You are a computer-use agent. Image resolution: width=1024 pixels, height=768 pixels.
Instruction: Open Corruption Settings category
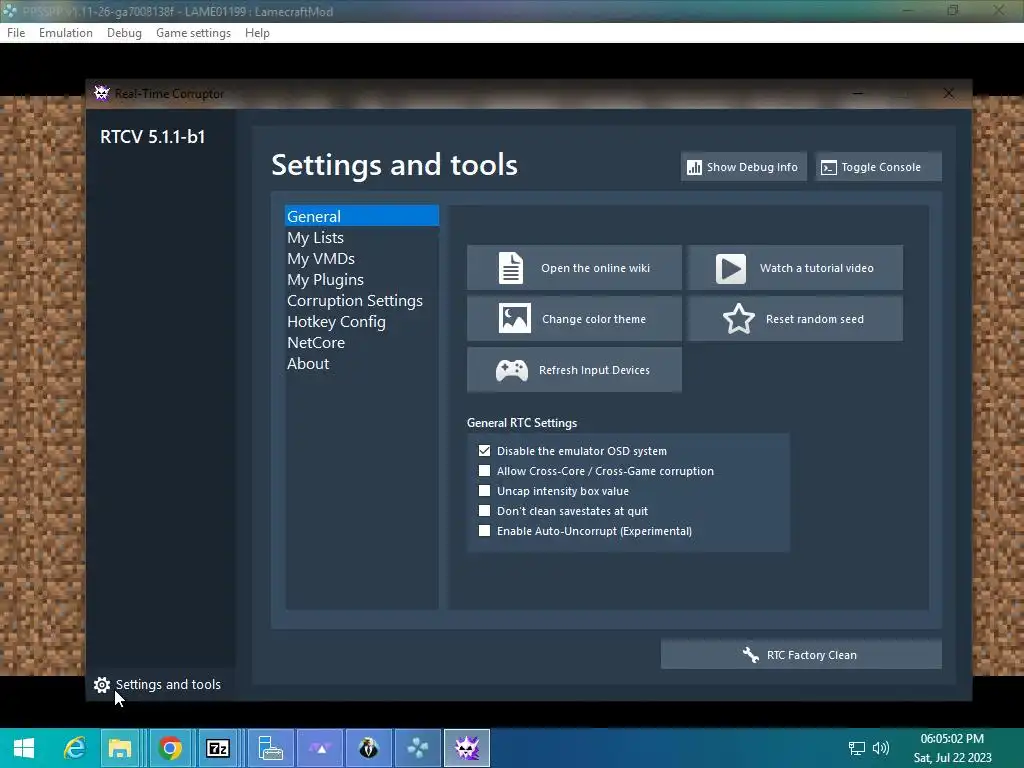point(362,300)
